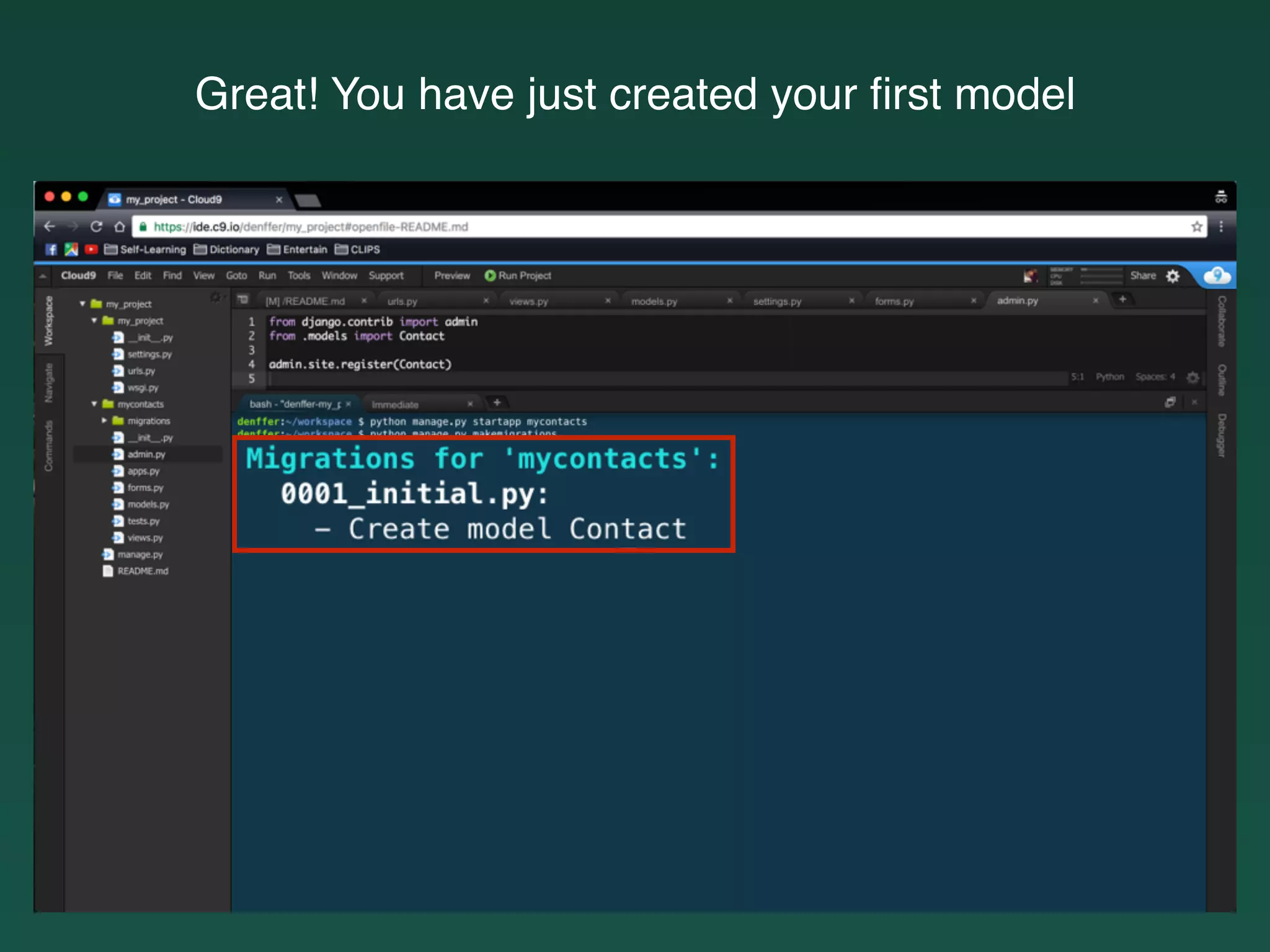Click the browser address bar
This screenshot has width=1270, height=952.
click(x=620, y=227)
